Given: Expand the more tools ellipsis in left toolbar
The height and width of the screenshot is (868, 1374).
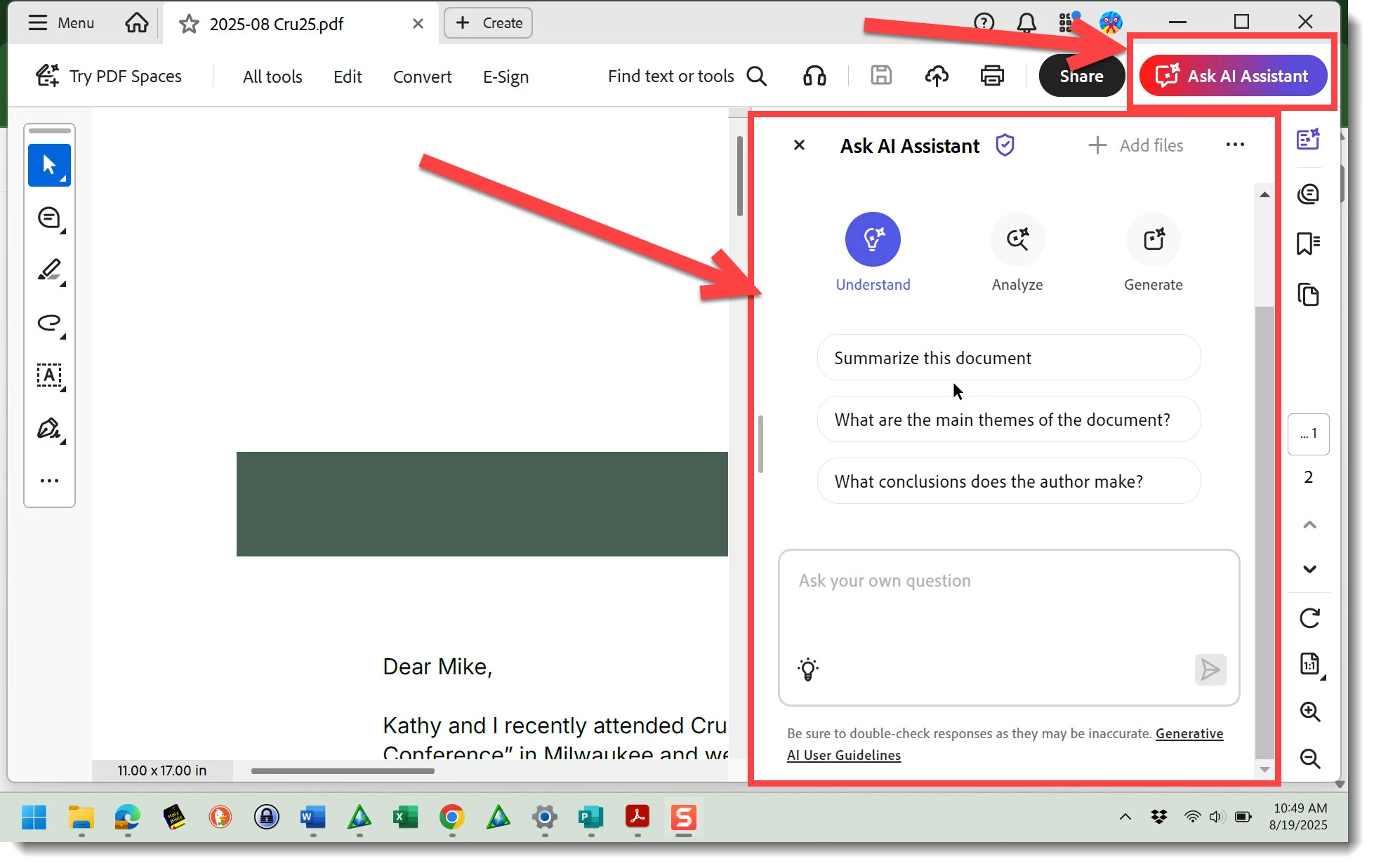Looking at the screenshot, I should [x=49, y=481].
